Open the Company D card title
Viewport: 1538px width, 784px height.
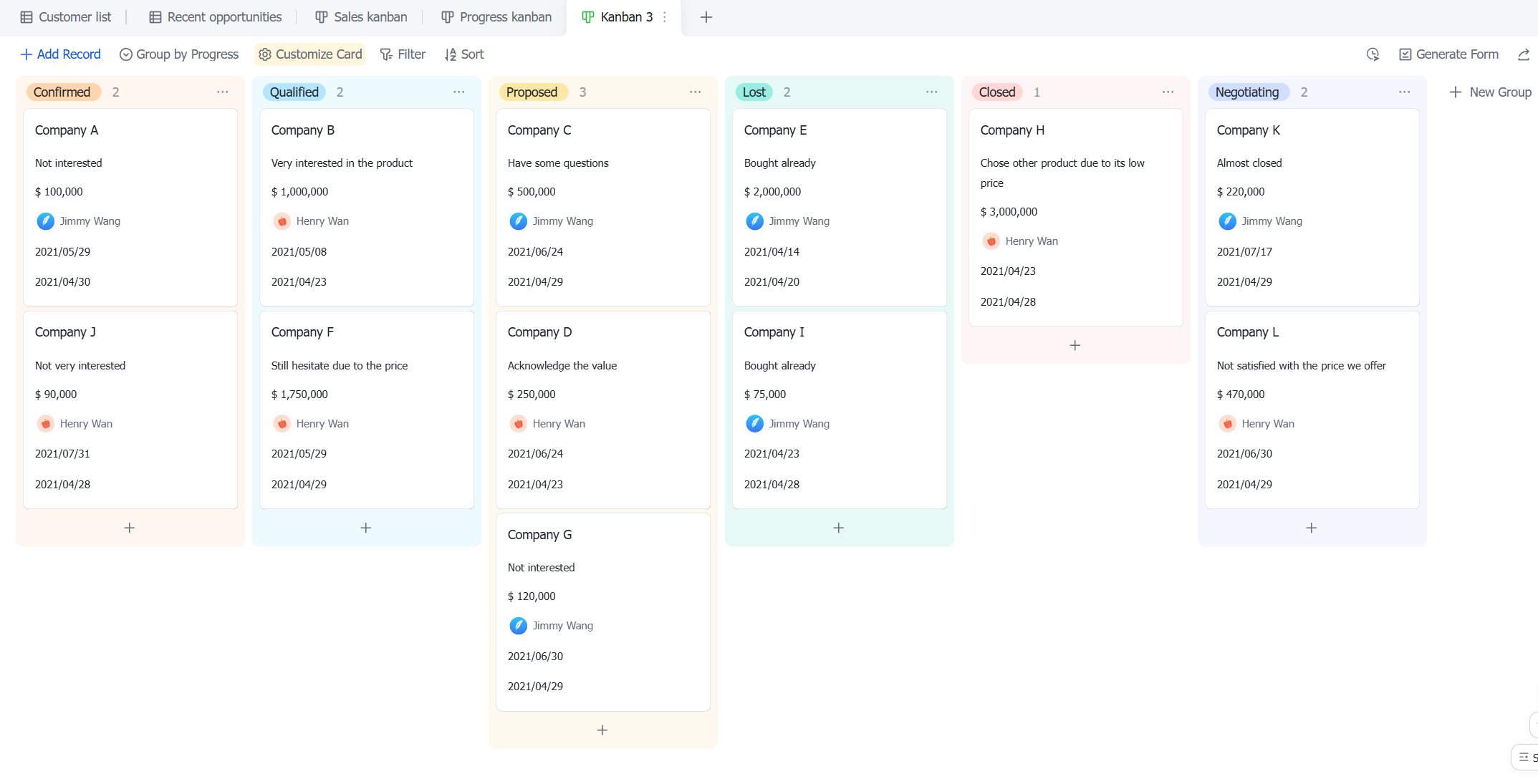540,332
